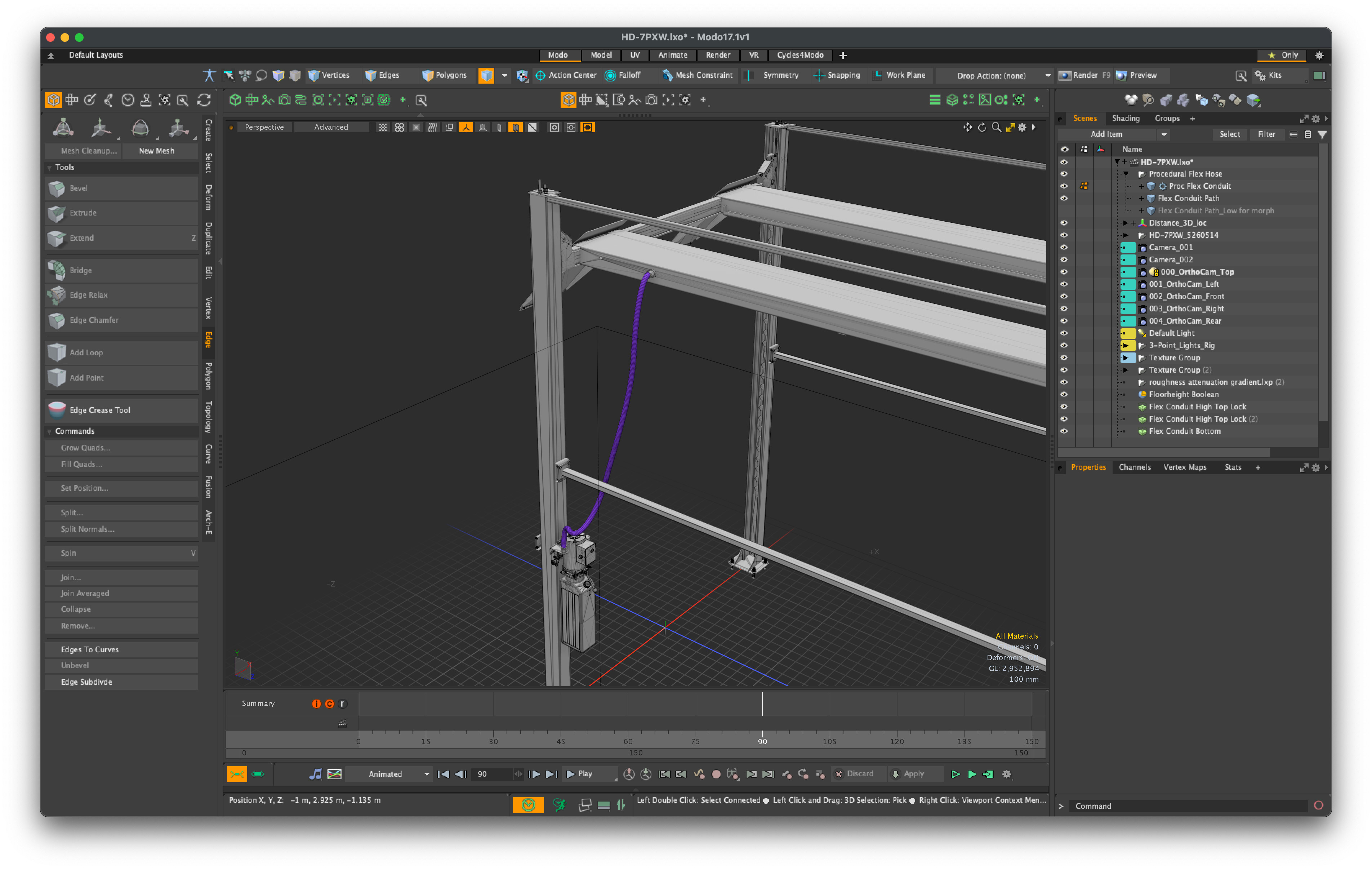Click the viewport pan arrows icon
This screenshot has width=1372, height=870.
tap(967, 127)
